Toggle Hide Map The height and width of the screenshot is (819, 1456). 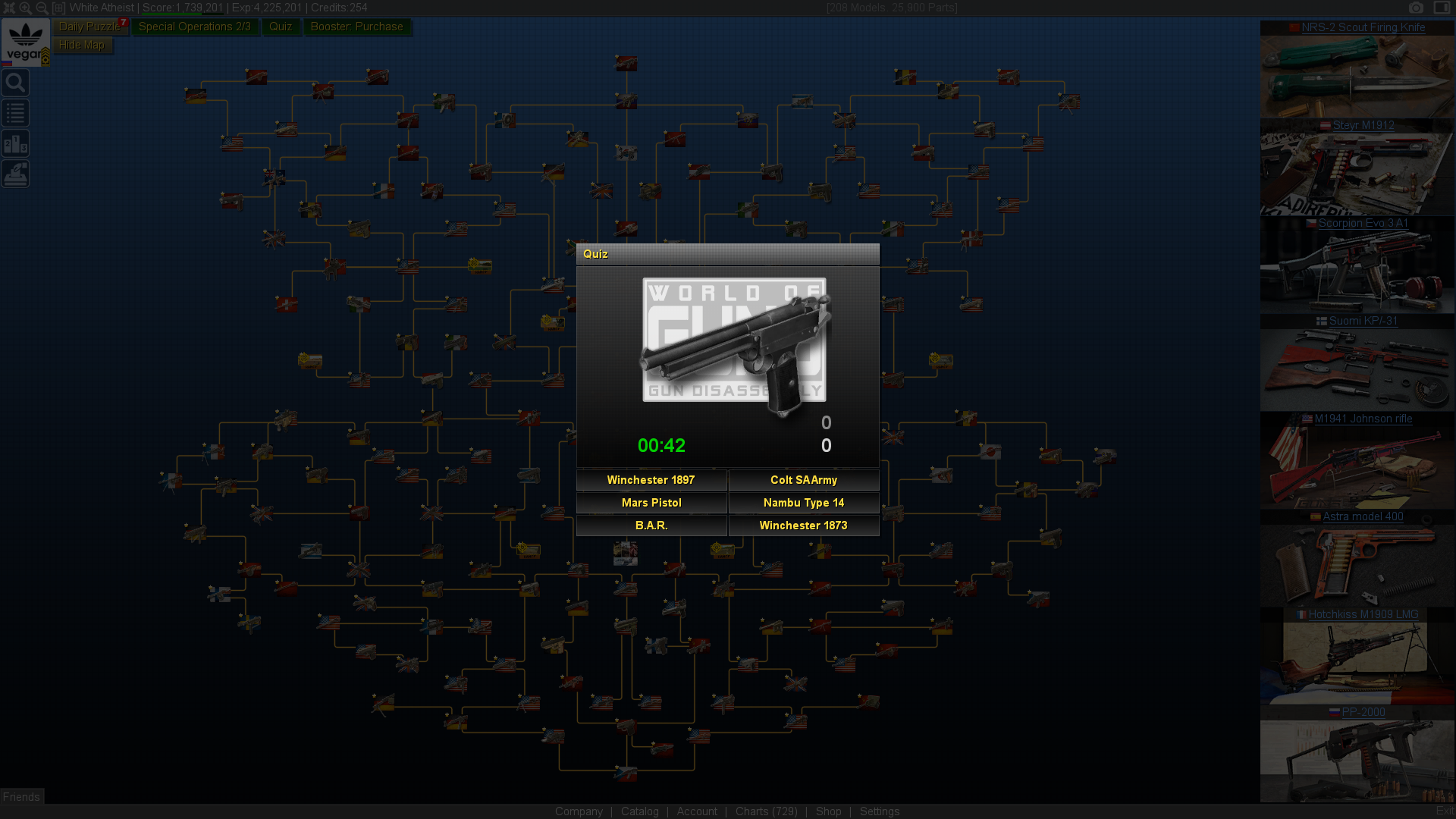click(x=82, y=44)
